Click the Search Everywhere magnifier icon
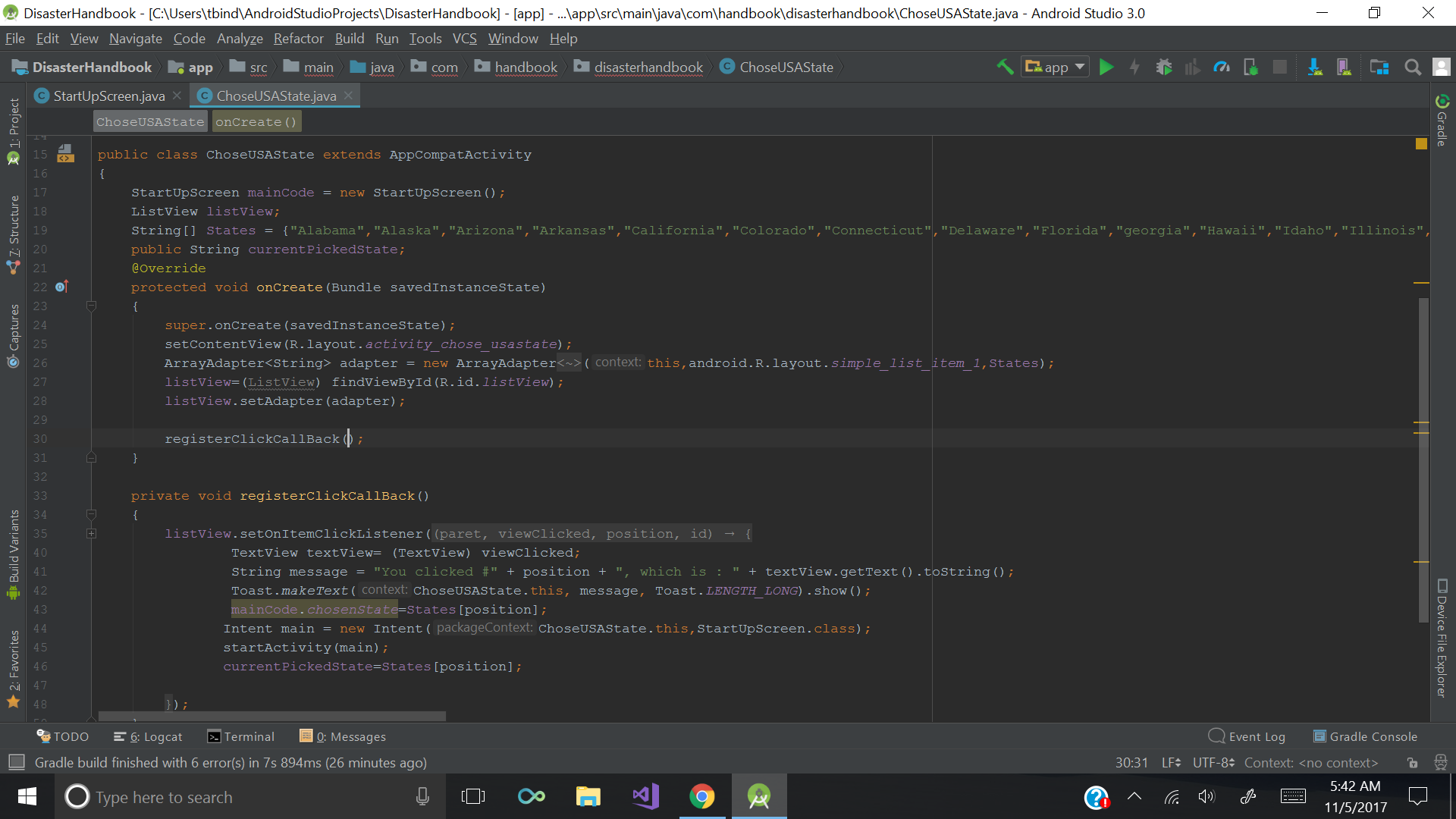 tap(1412, 67)
